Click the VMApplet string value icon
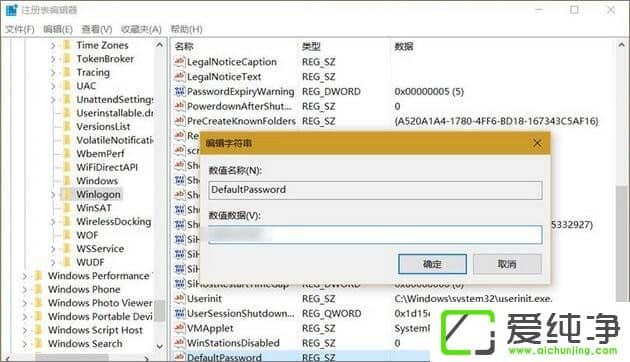The height and width of the screenshot is (362, 630). point(180,328)
